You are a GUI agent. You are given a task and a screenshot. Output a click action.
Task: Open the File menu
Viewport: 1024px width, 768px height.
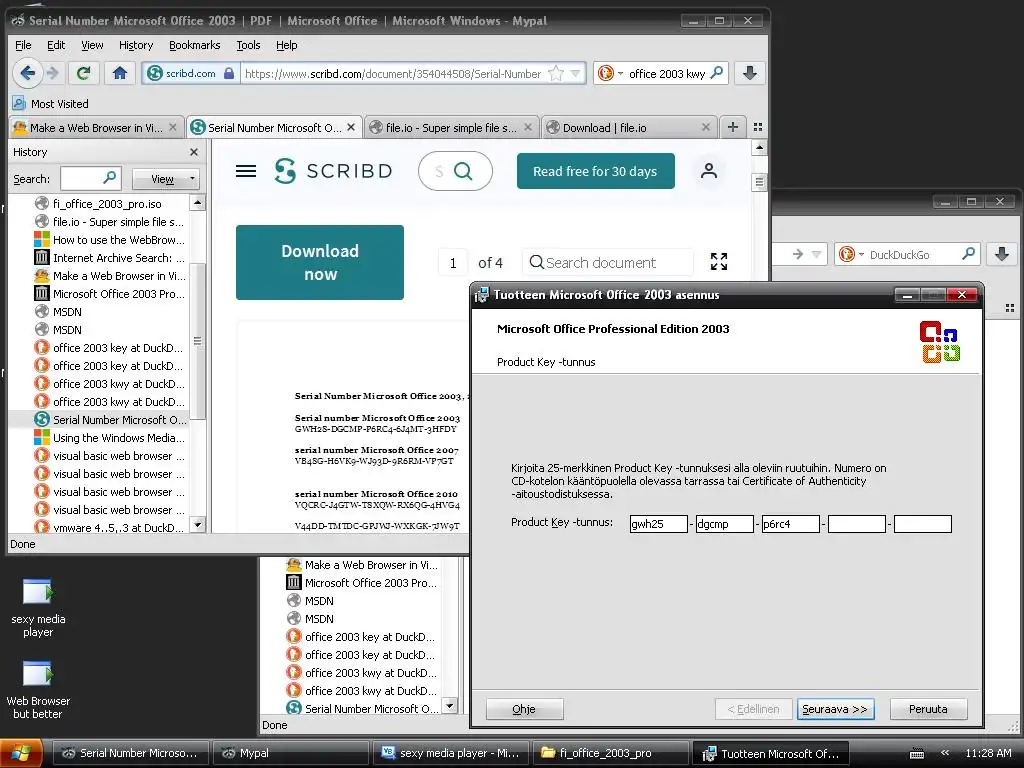(x=23, y=45)
